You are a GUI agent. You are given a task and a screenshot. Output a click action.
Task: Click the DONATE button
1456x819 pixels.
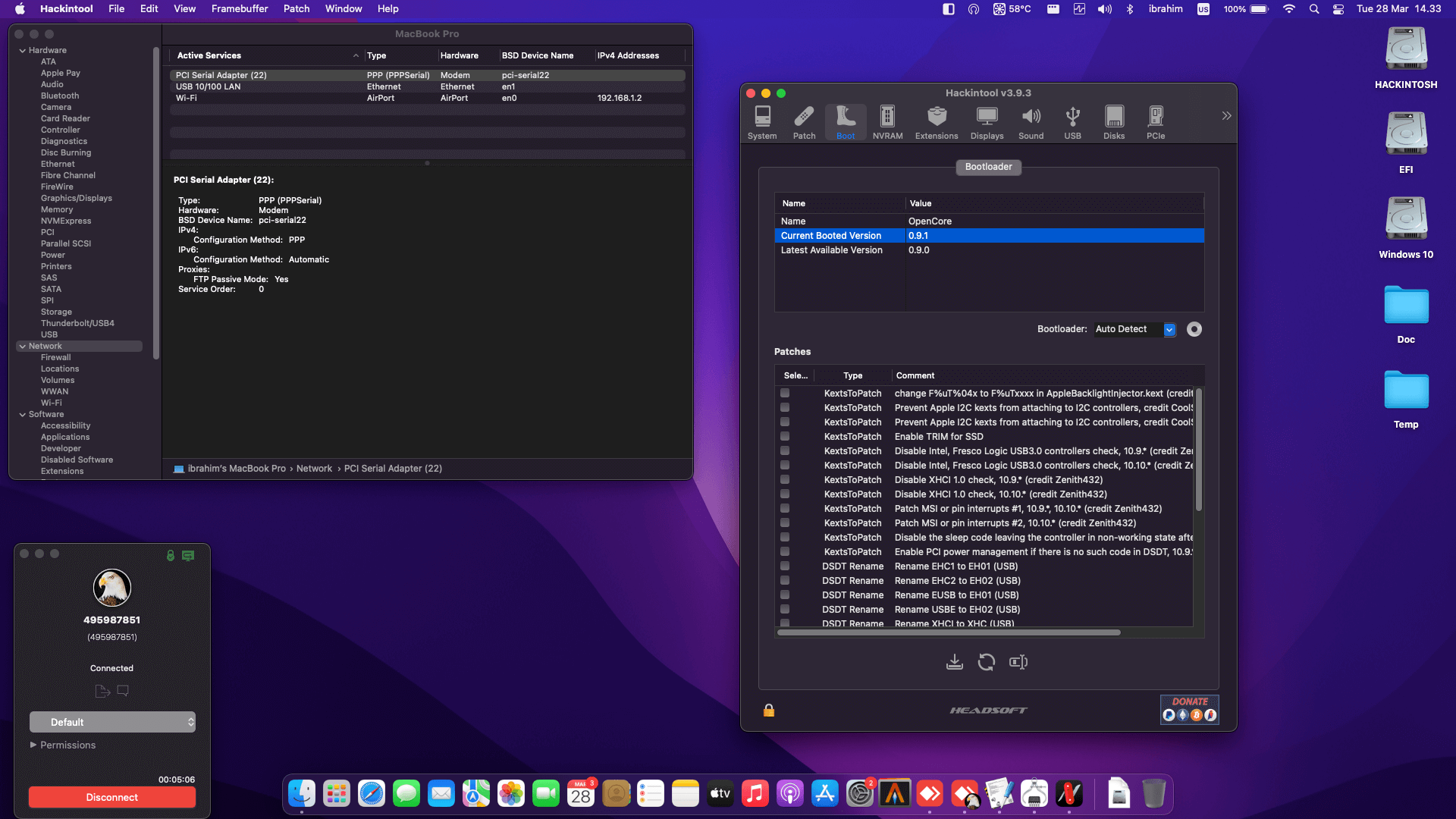[x=1189, y=709]
